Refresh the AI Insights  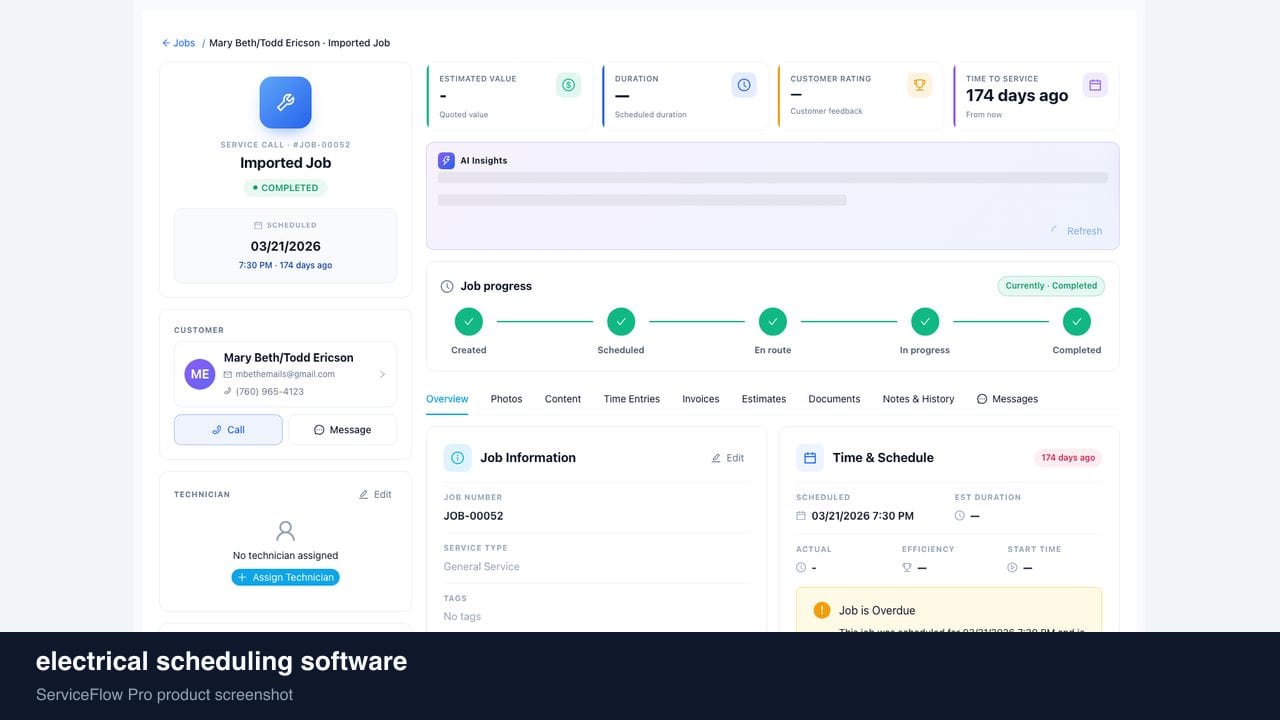click(x=1076, y=231)
